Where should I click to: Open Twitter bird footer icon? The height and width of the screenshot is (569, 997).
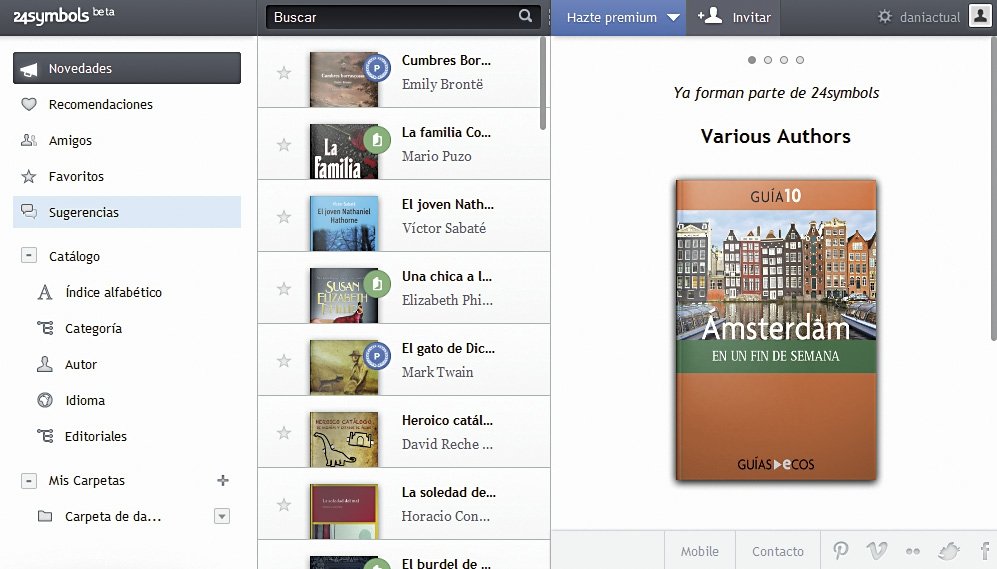949,551
